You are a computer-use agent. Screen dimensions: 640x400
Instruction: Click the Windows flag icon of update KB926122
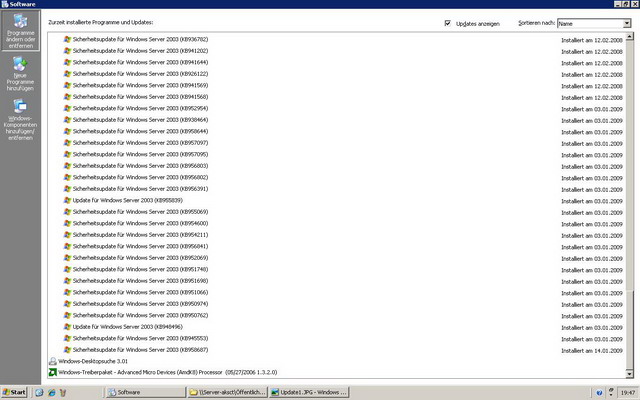[x=67, y=73]
